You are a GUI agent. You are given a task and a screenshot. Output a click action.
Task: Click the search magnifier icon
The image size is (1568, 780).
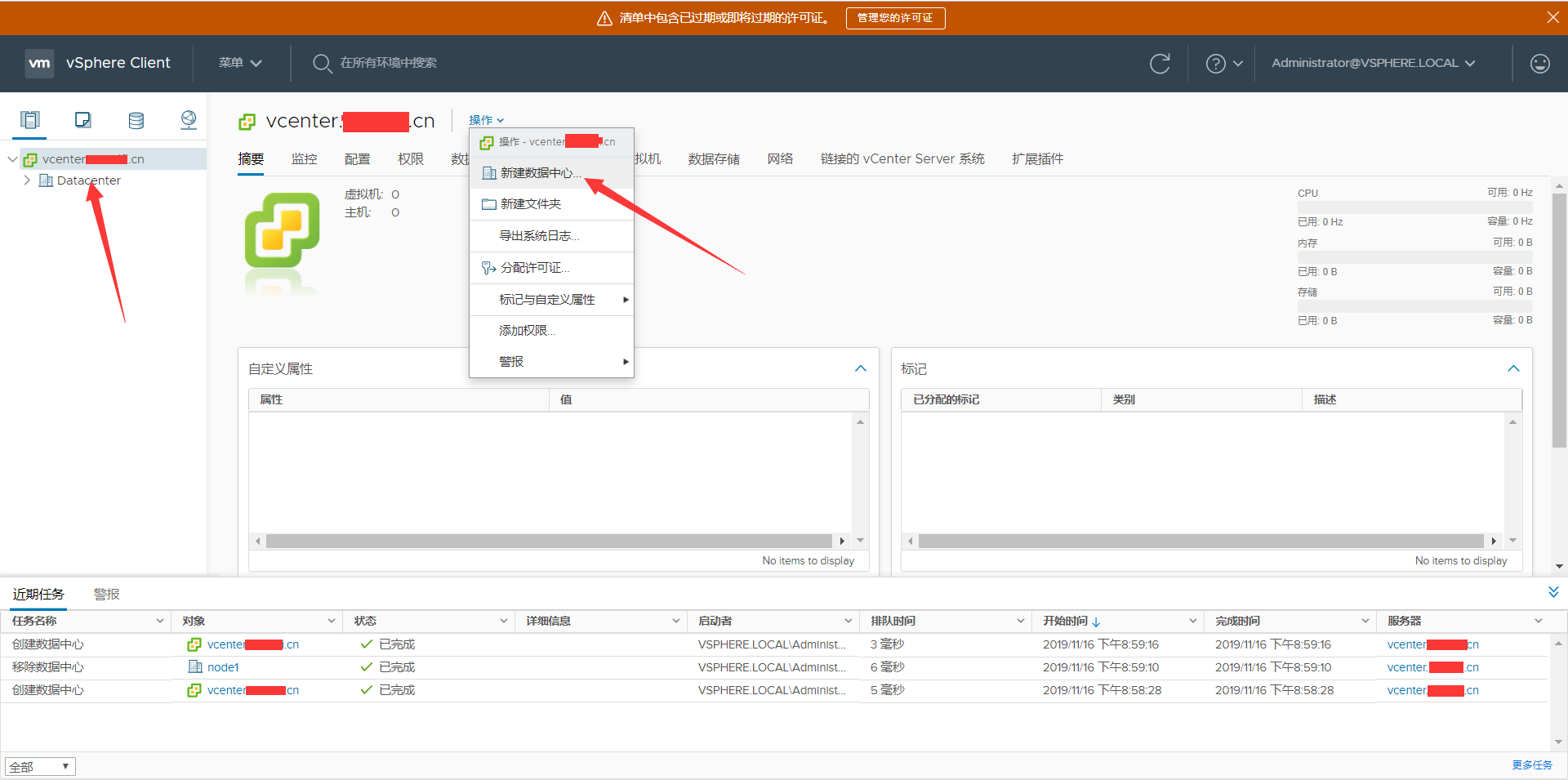click(322, 63)
